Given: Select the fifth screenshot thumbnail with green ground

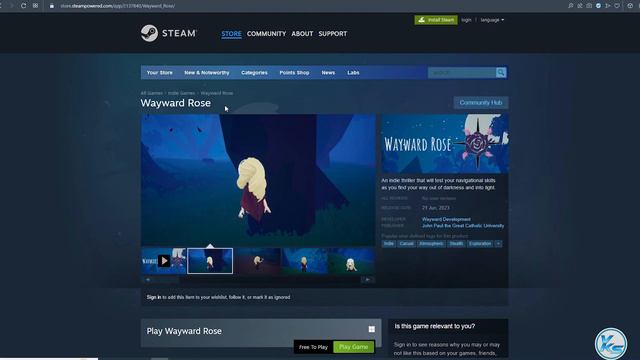Looking at the screenshot, I should pyautogui.click(x=351, y=261).
